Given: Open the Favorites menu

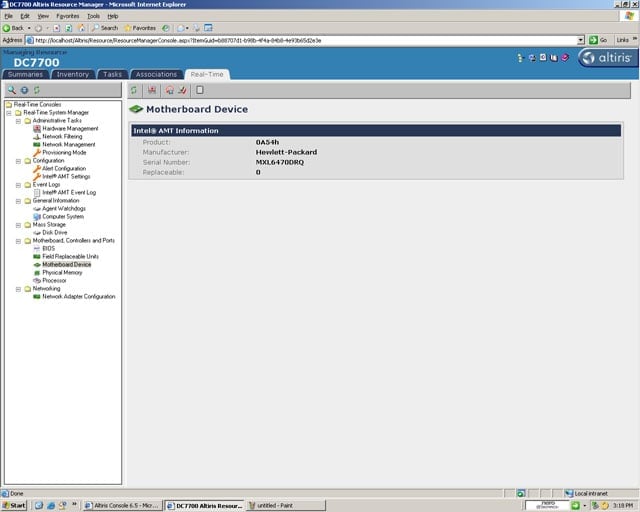Looking at the screenshot, I should click(x=68, y=16).
